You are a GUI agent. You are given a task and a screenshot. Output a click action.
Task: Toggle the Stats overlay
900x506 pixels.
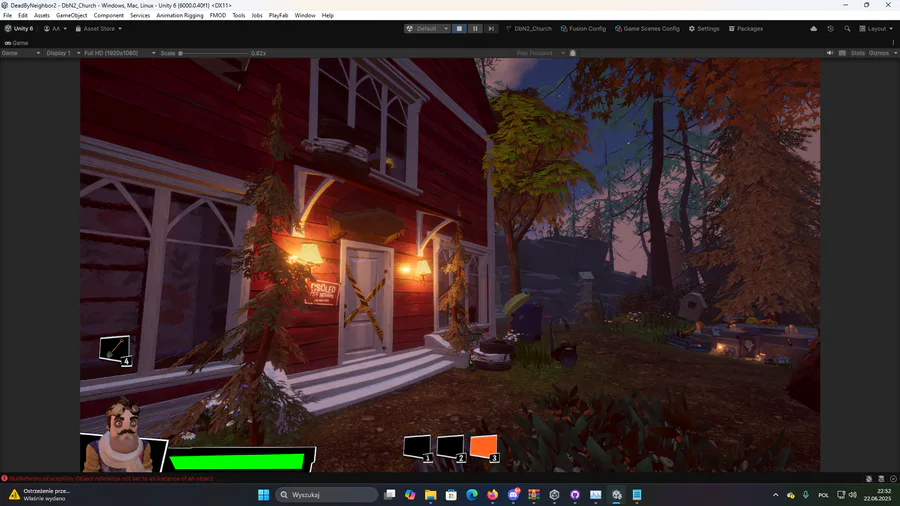(x=858, y=53)
